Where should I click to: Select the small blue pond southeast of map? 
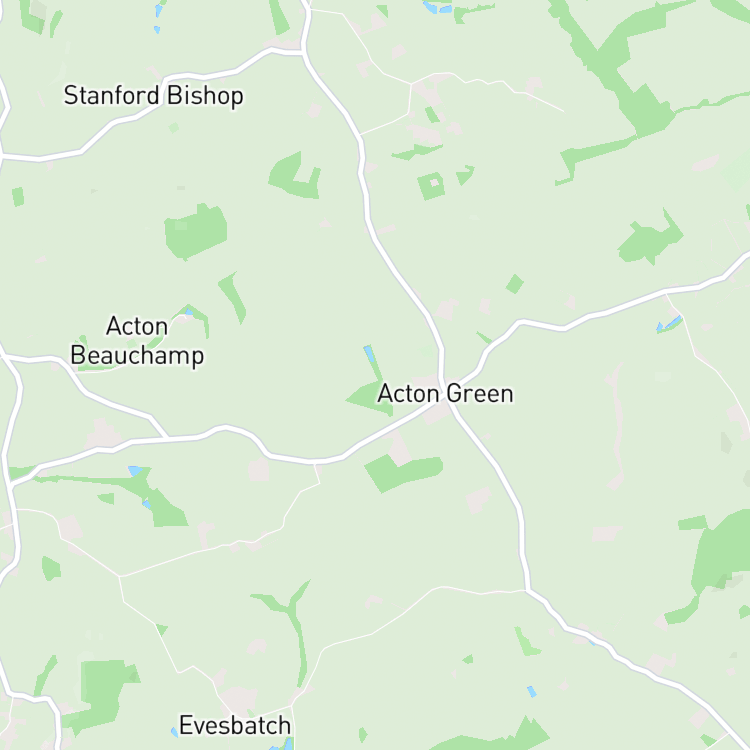[531, 692]
